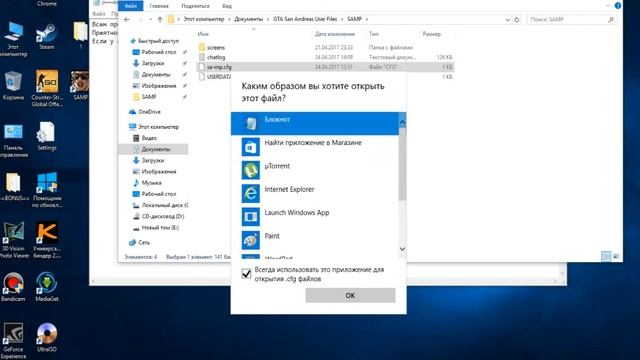Click scroll up arrow of app list
Screen dimensions: 640x360
pos(402,122)
